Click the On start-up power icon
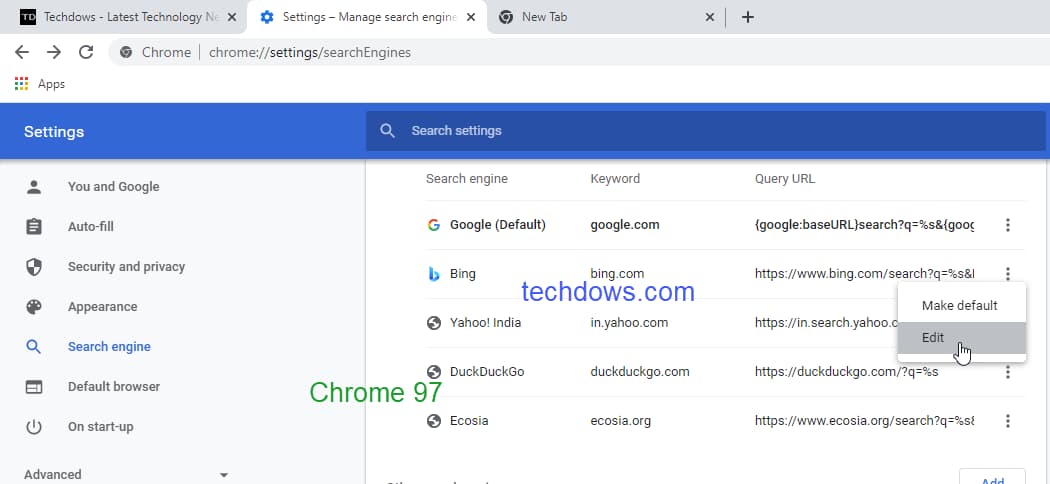 point(33,427)
